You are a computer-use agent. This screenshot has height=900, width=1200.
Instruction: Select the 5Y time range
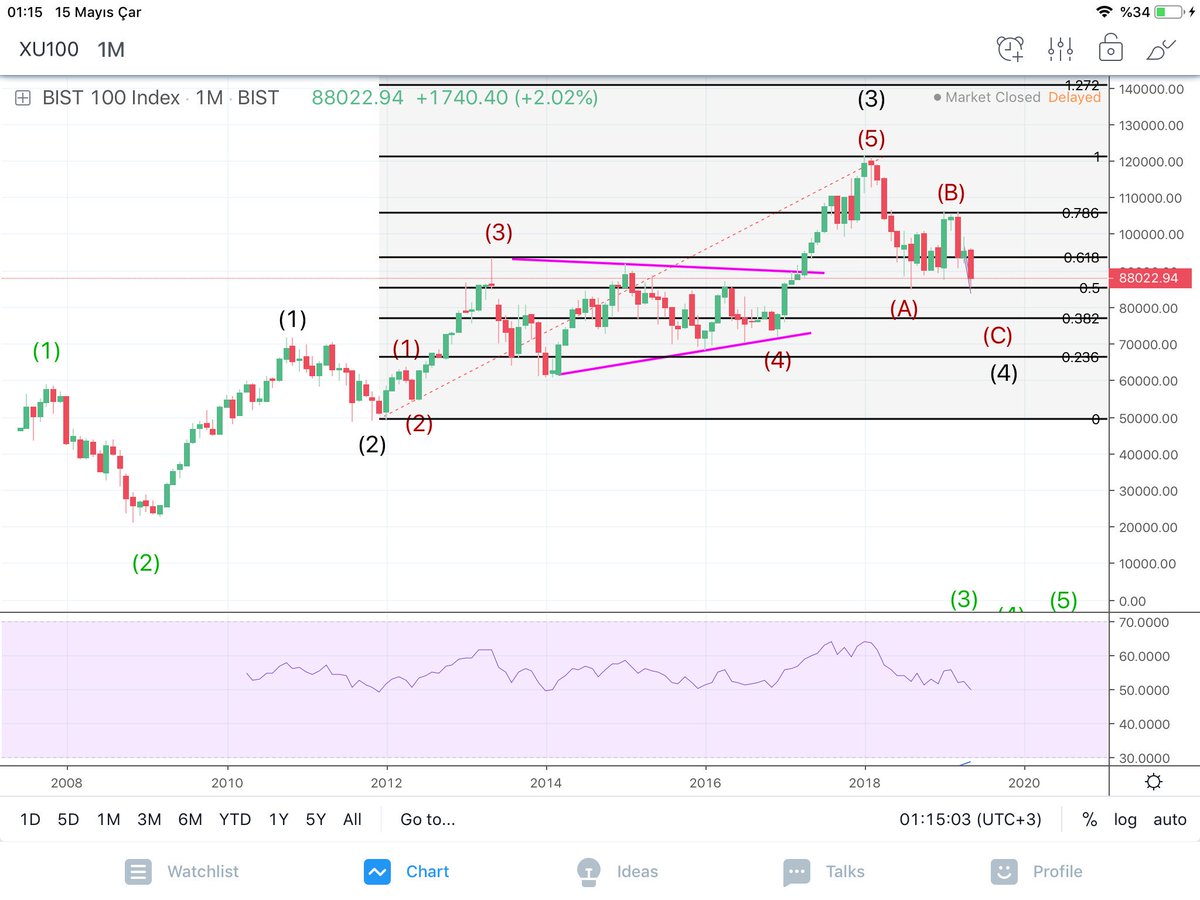point(316,819)
